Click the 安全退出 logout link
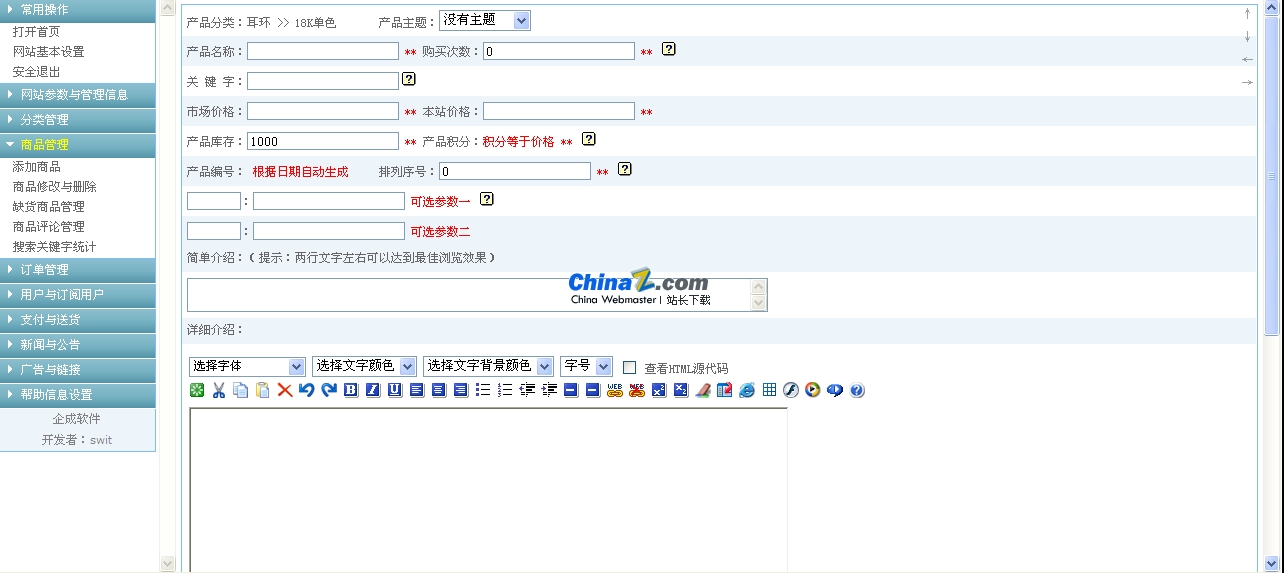This screenshot has width=1284, height=573. coord(36,72)
